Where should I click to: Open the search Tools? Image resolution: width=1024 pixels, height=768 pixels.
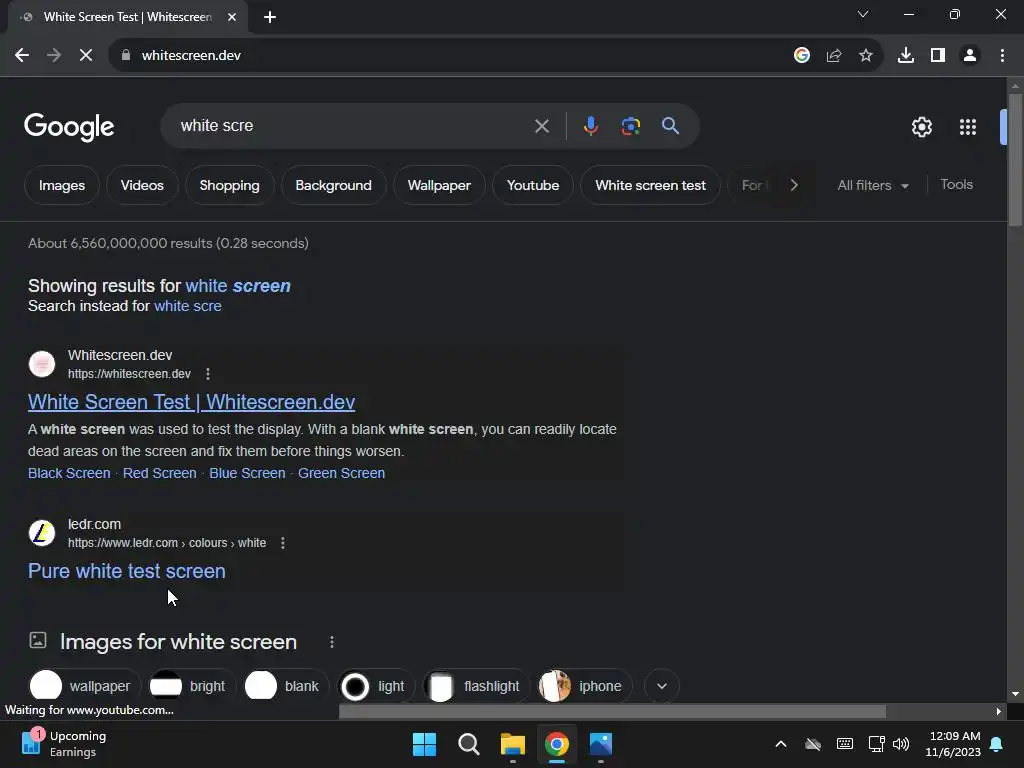point(956,185)
